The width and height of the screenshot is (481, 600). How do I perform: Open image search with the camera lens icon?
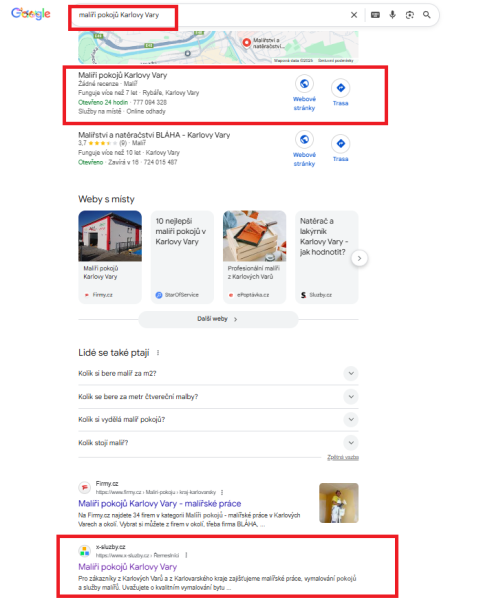point(410,15)
